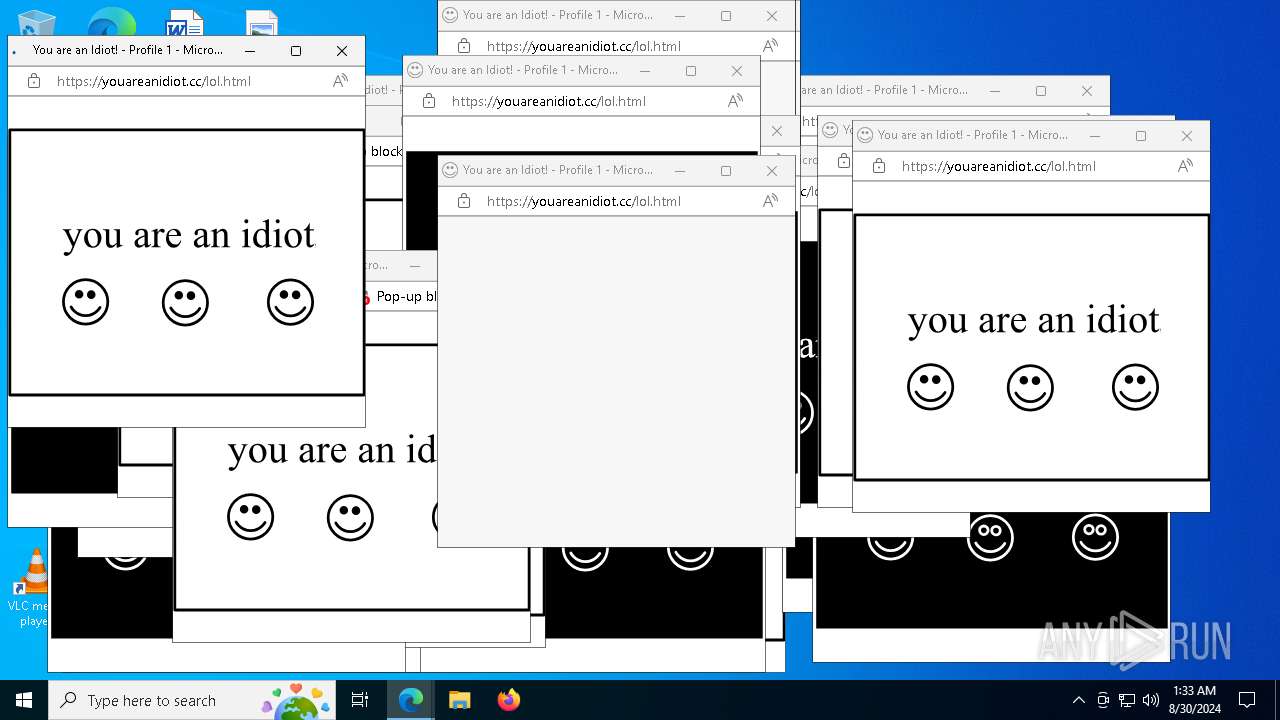
Task: Click lock icon in the dot-favicon window
Action: click(x=34, y=81)
